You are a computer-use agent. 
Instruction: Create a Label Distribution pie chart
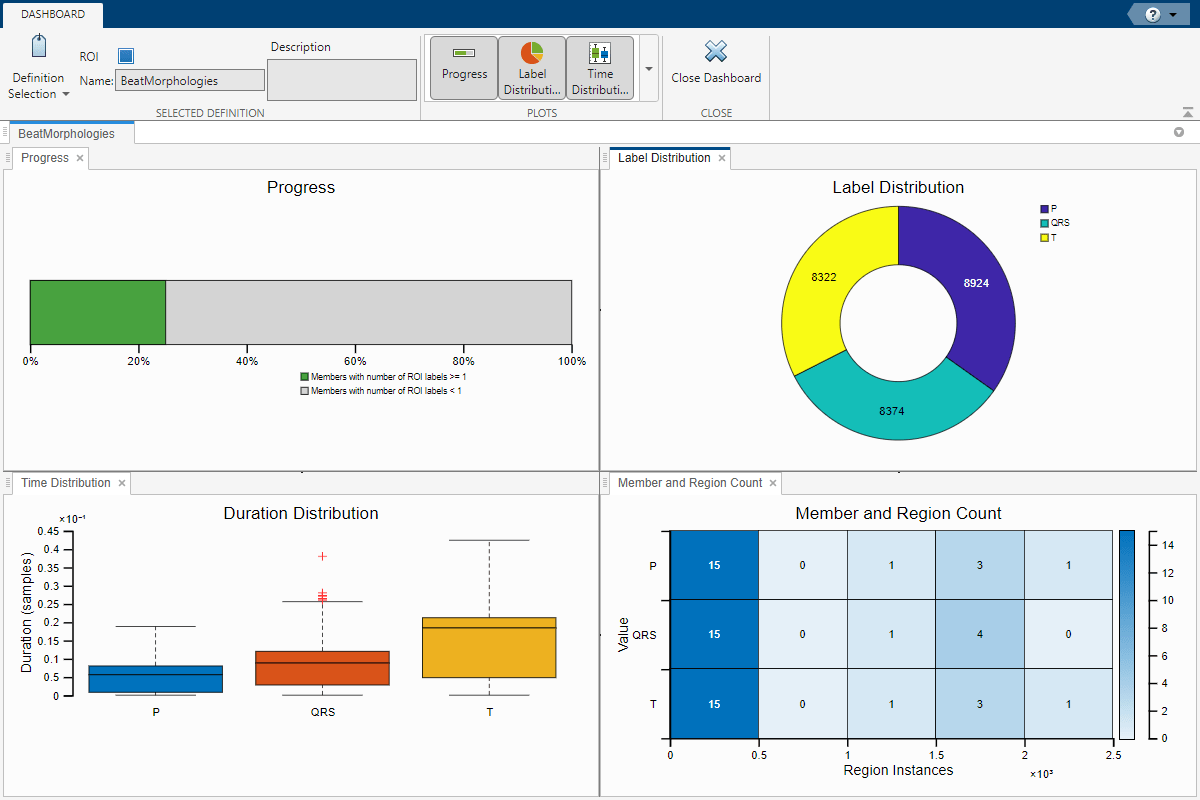coord(531,66)
